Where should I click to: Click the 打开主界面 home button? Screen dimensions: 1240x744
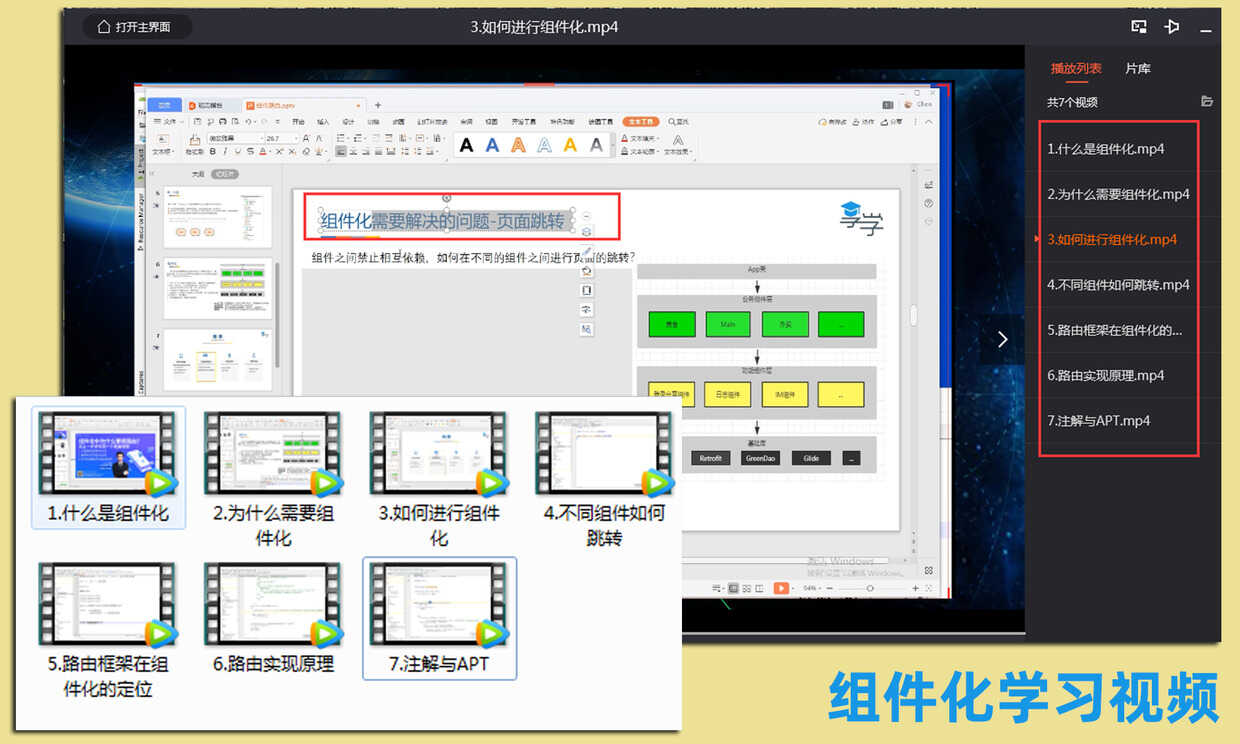(x=135, y=27)
